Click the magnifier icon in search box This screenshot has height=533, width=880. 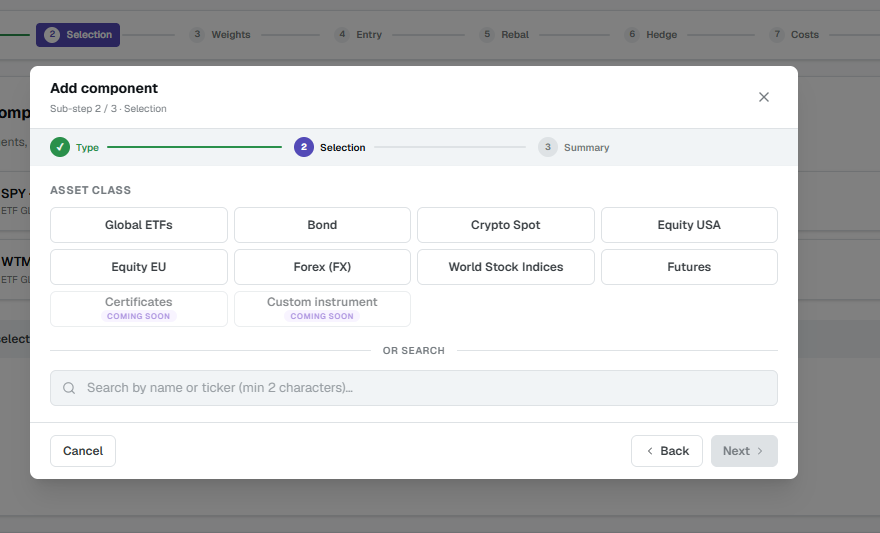(x=69, y=388)
